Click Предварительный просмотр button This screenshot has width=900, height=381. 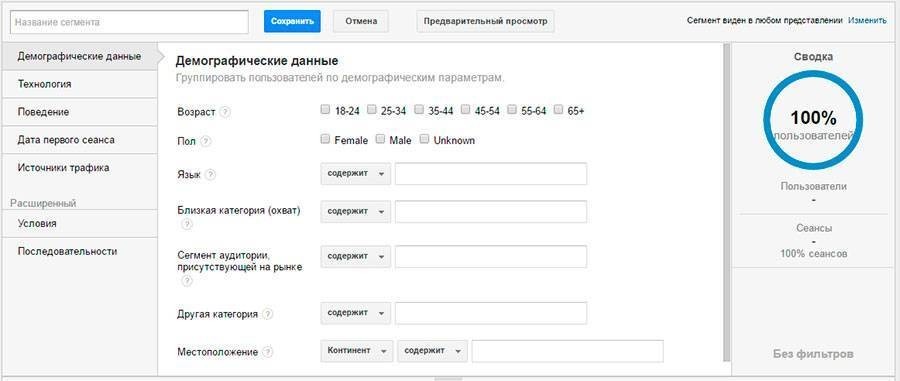(x=486, y=21)
